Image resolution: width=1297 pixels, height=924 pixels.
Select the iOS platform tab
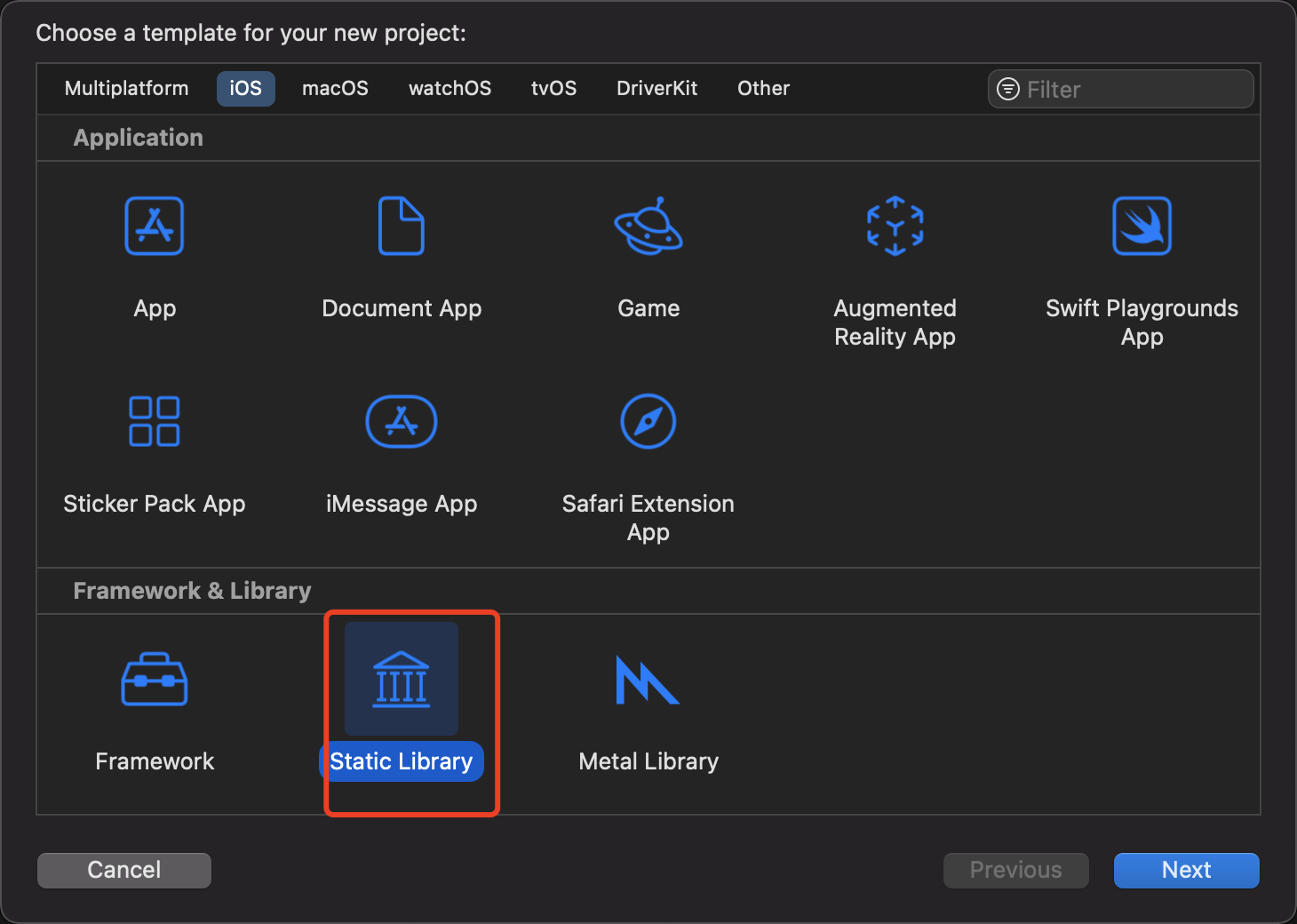246,88
